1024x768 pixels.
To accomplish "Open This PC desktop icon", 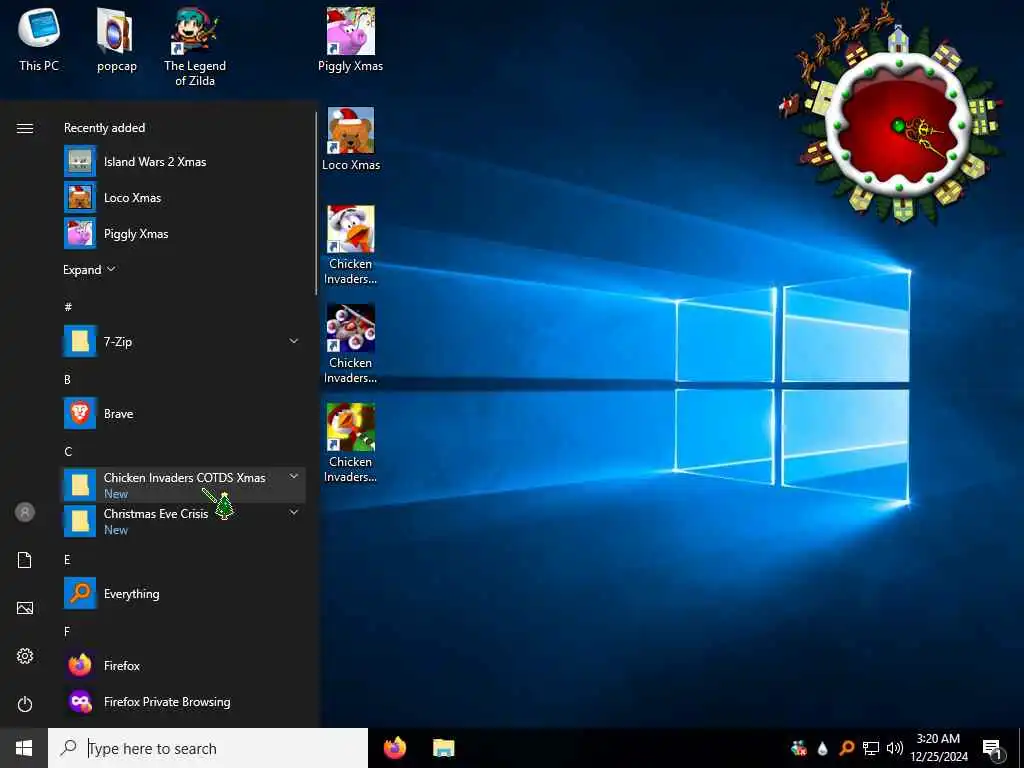I will (x=39, y=39).
